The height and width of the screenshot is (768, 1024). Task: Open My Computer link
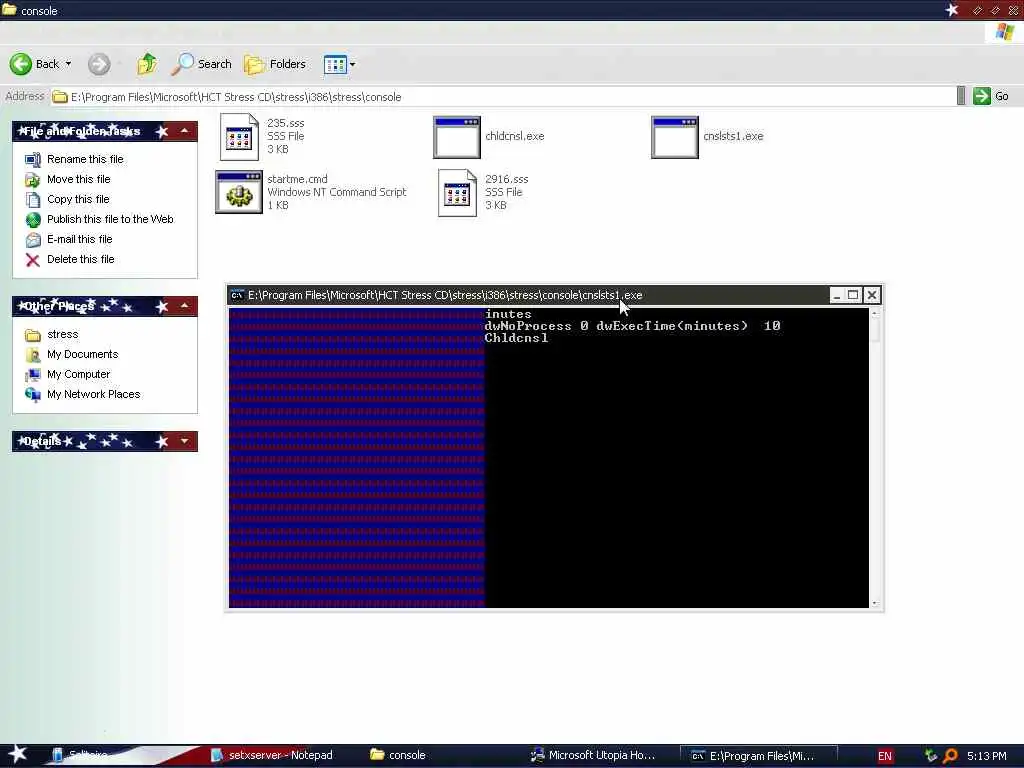click(78, 374)
